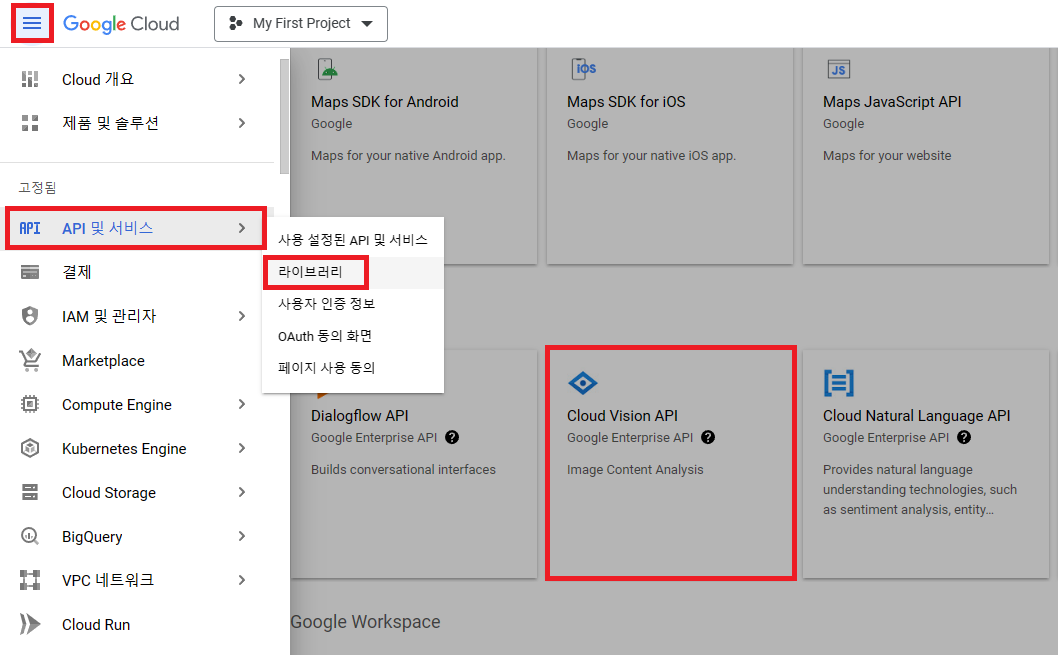Expand the VPC 네트워크 submenu arrow
This screenshot has height=655, width=1058.
(x=242, y=580)
